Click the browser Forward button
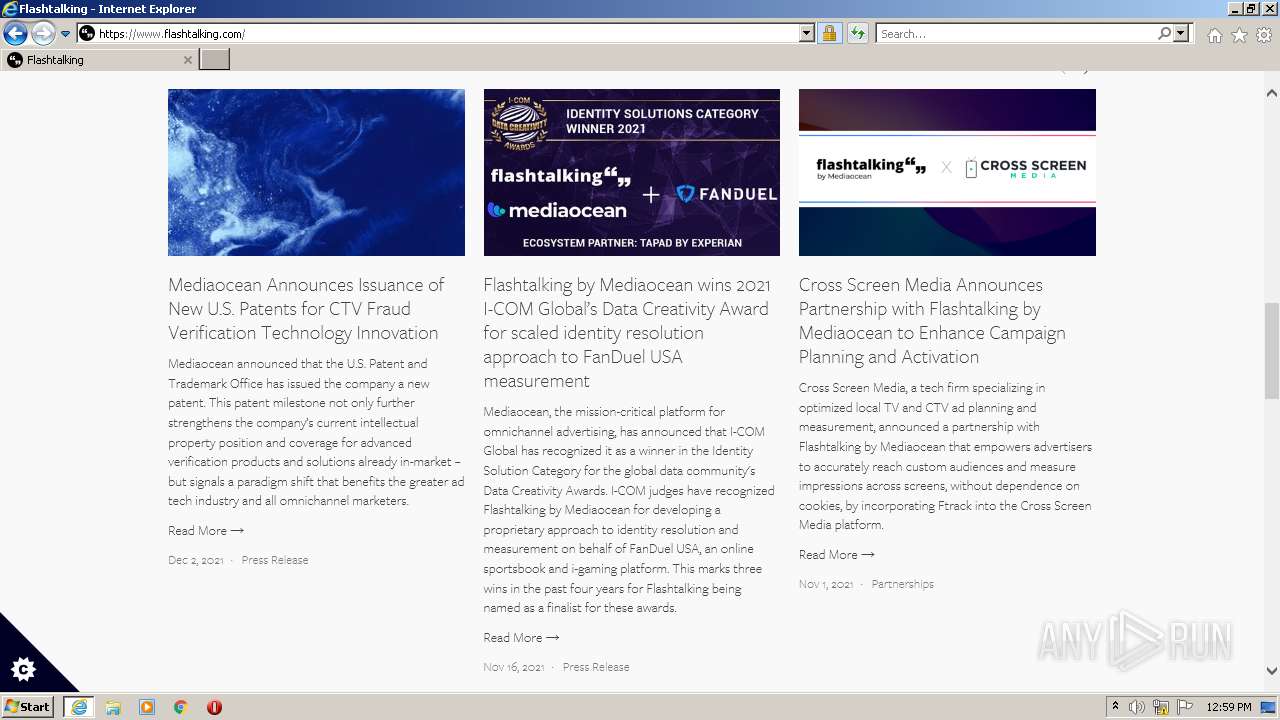Image resolution: width=1280 pixels, height=720 pixels. [x=43, y=34]
